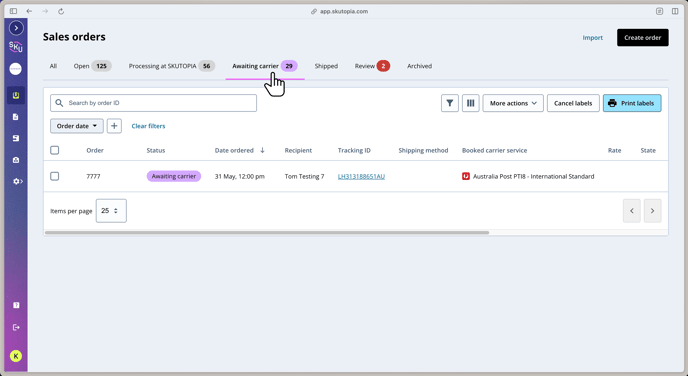Add a filter with the plus button
The width and height of the screenshot is (688, 376).
[x=114, y=126]
